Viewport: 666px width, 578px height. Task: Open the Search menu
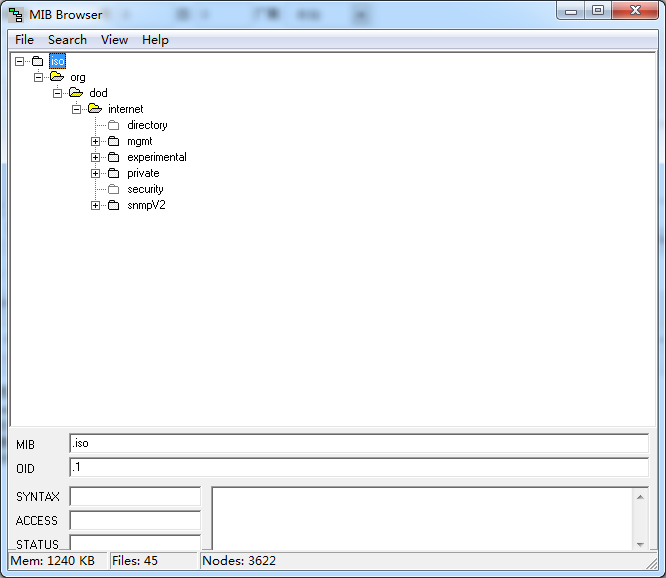pos(67,40)
